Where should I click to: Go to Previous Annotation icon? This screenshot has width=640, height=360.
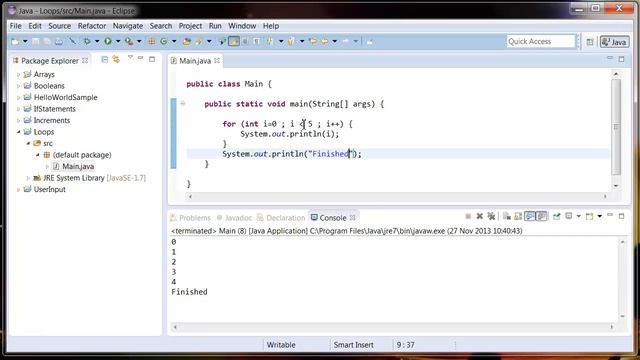[291, 41]
